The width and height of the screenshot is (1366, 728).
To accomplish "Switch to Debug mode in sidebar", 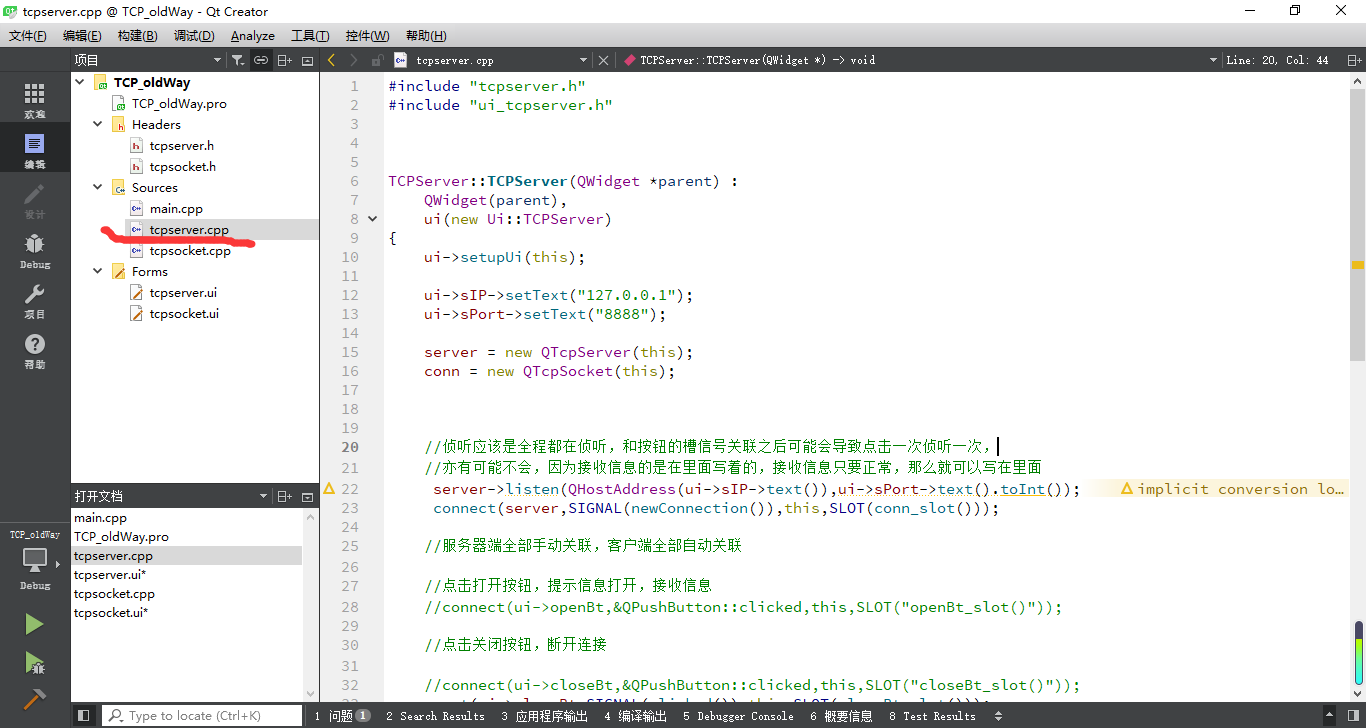I will tap(35, 250).
